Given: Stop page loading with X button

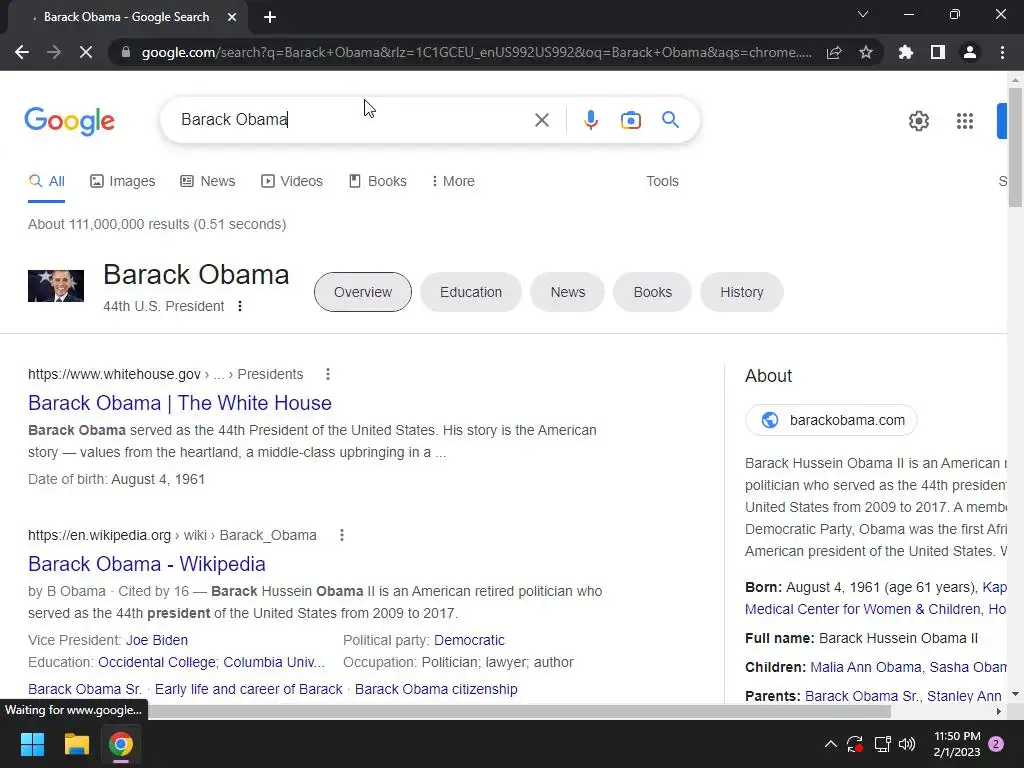Looking at the screenshot, I should (x=86, y=52).
